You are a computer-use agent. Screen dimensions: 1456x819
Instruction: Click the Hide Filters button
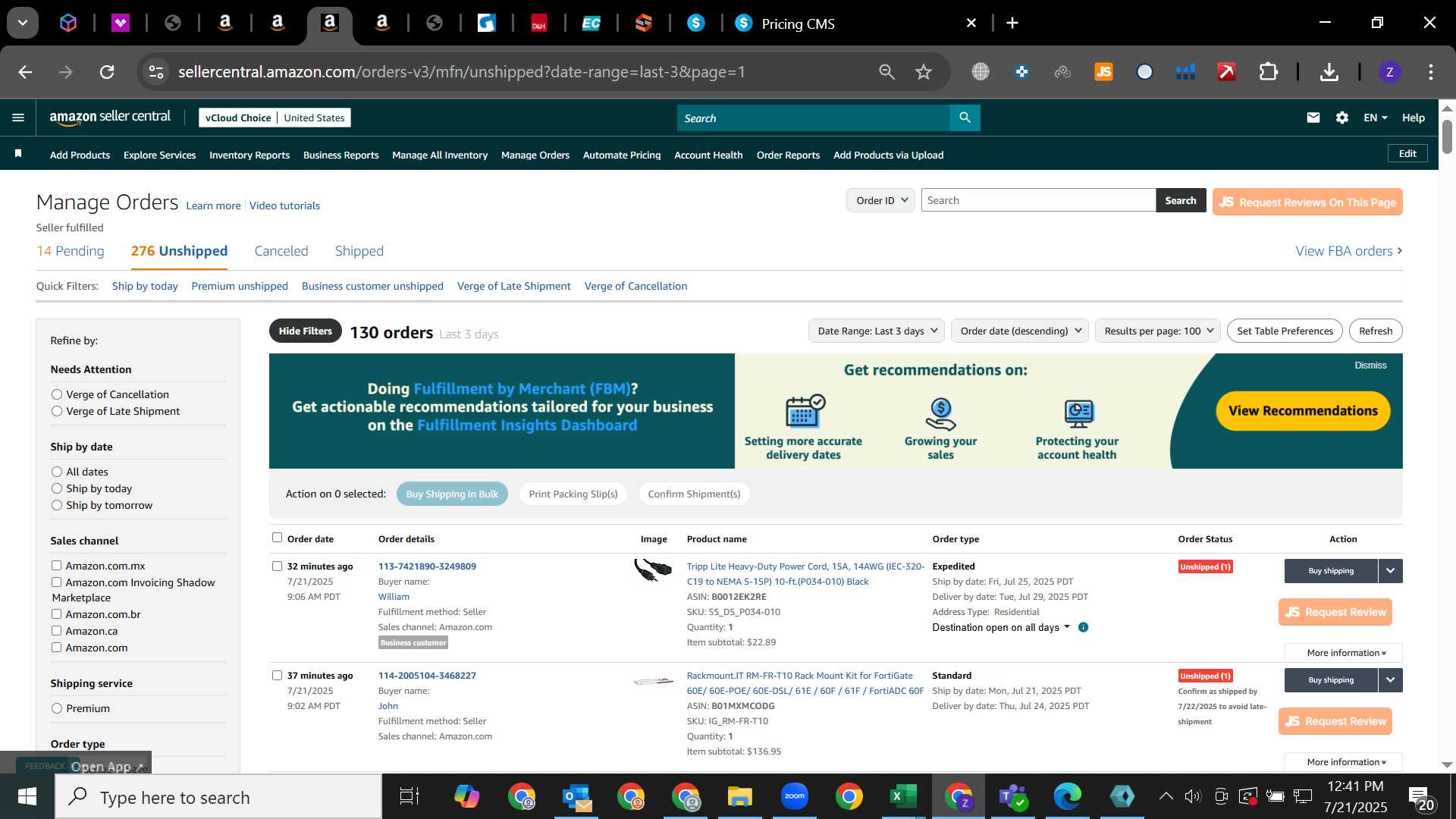[305, 331]
